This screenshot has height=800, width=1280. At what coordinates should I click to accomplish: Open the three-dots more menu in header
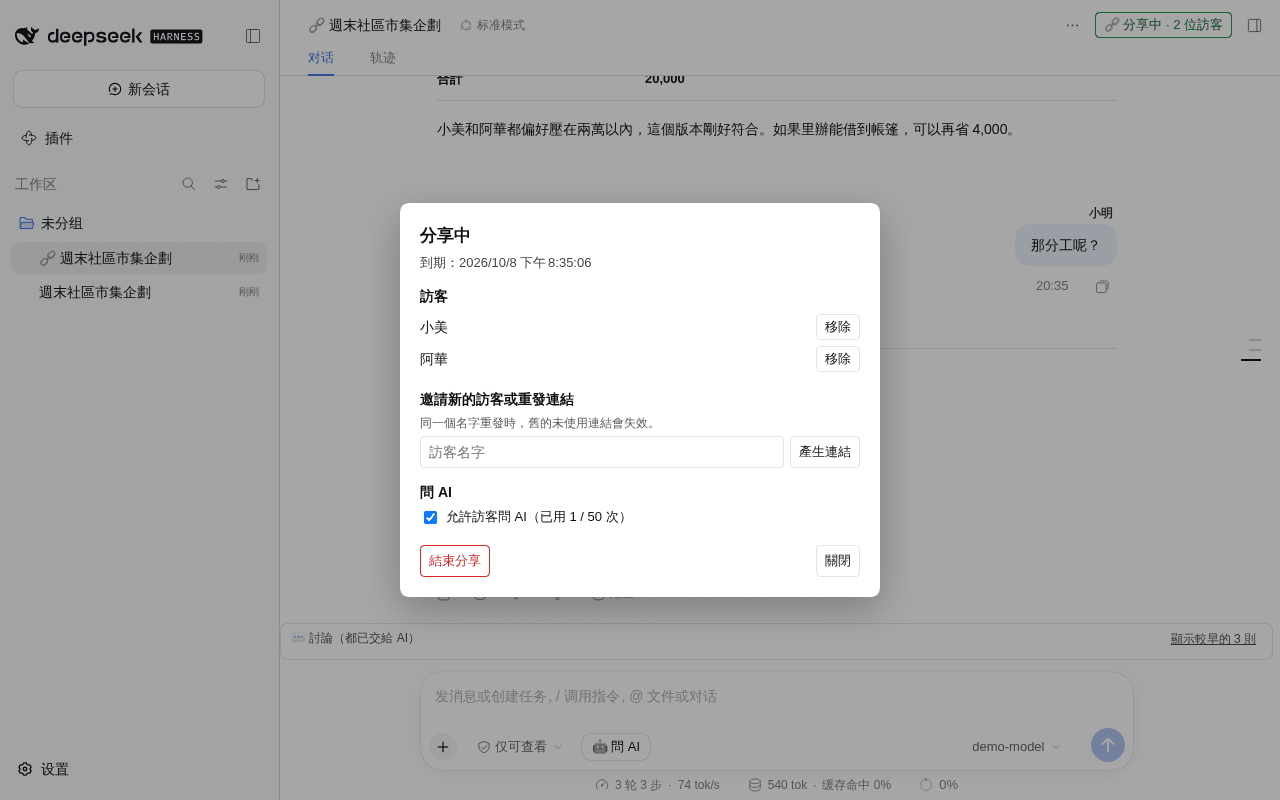click(1072, 25)
